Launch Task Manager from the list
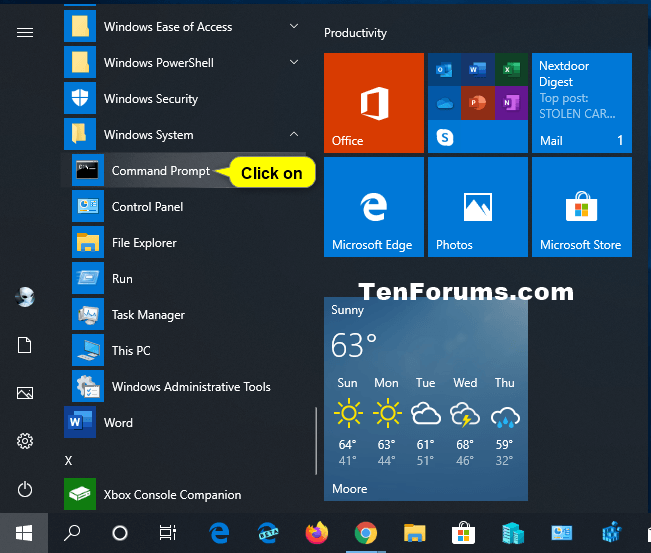Image resolution: width=651 pixels, height=553 pixels. pos(184,315)
